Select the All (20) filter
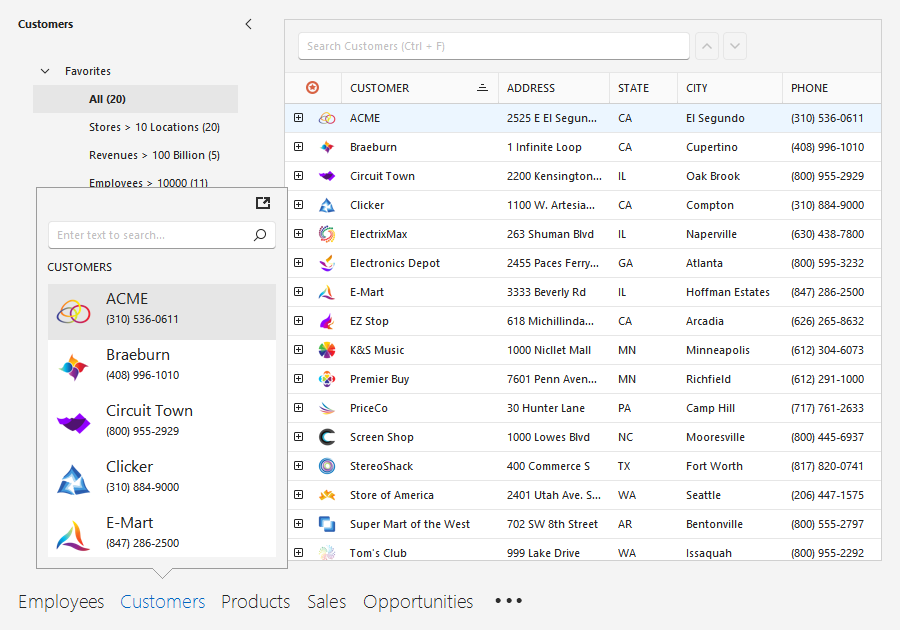Viewport: 900px width, 630px height. [135, 99]
